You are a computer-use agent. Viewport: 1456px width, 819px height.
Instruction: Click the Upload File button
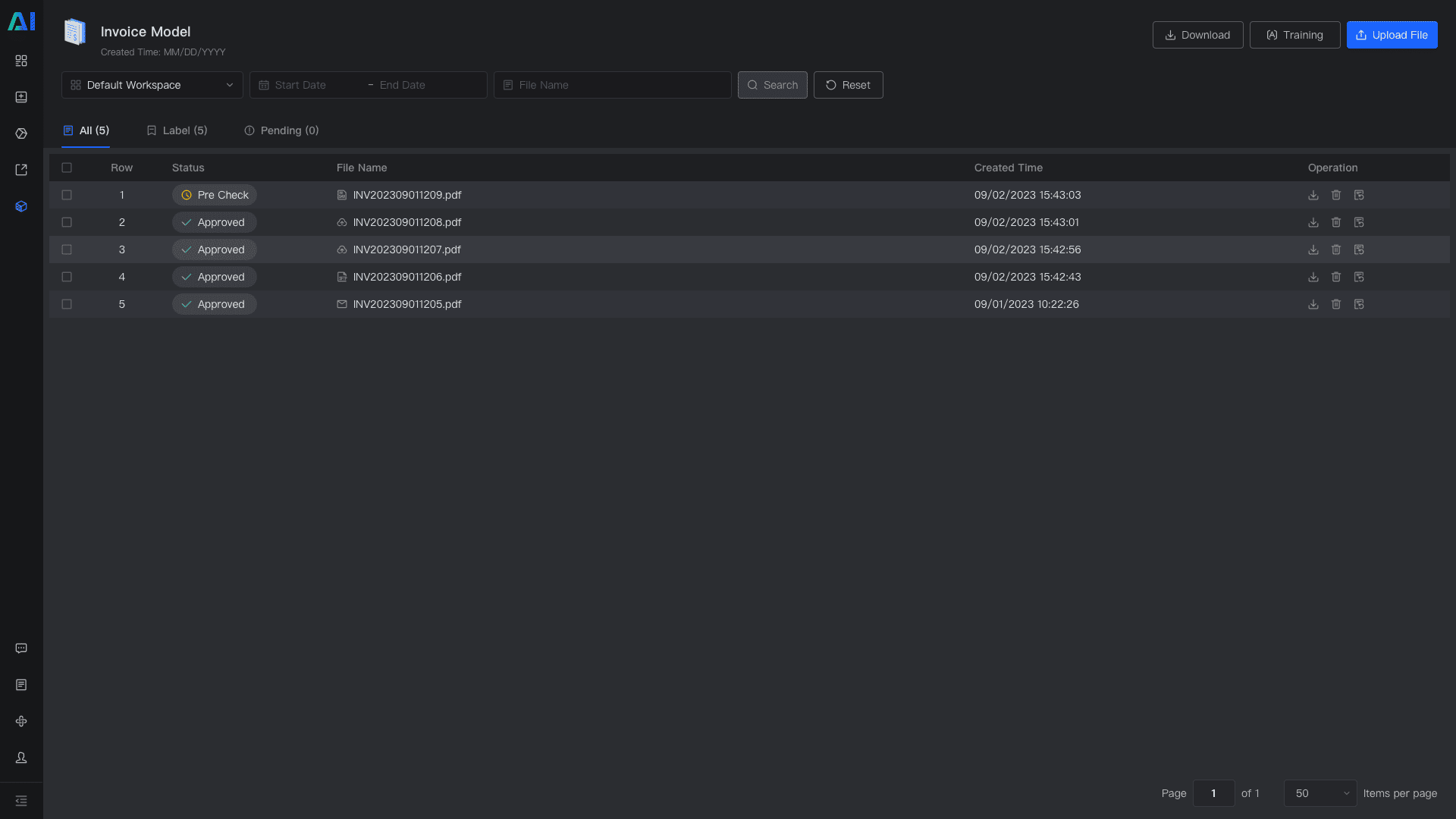click(x=1392, y=35)
